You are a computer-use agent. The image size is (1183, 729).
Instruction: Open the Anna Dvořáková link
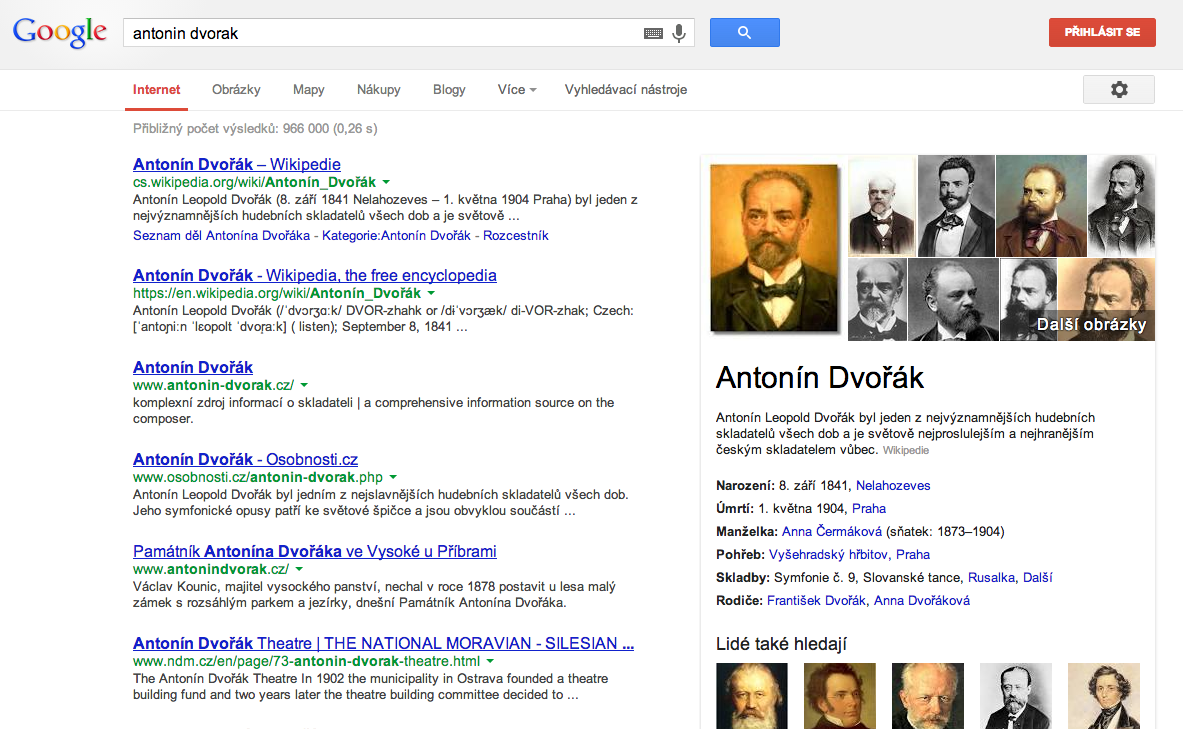click(x=922, y=601)
